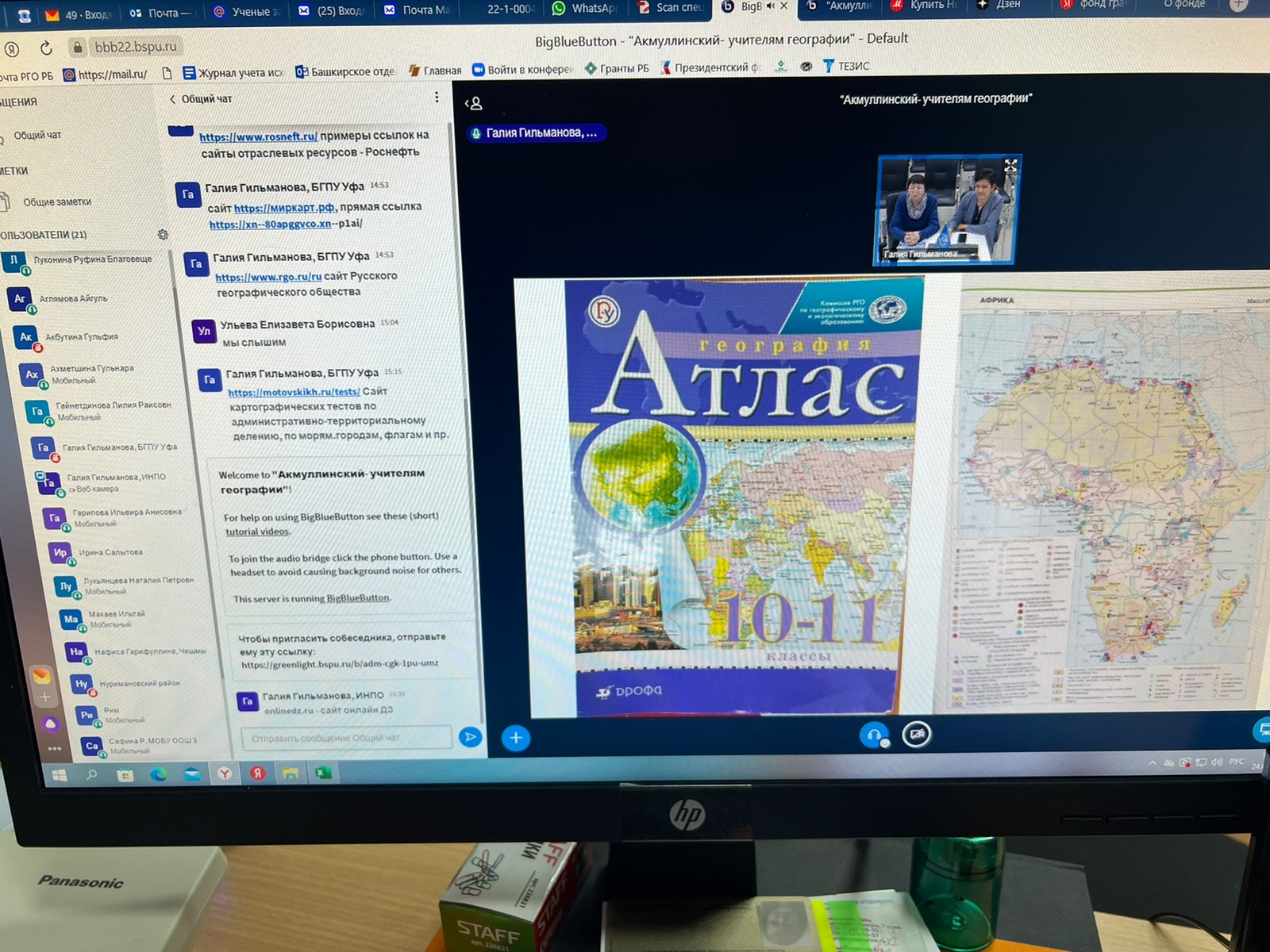The width and height of the screenshot is (1270, 952).
Task: Click the headphones audio button
Action: click(874, 735)
